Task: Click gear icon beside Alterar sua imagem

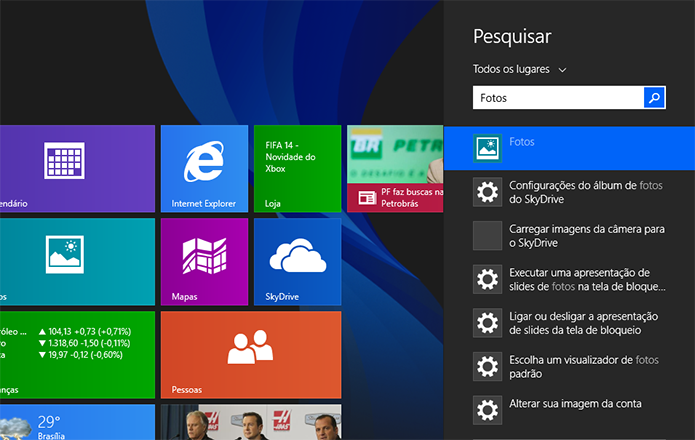Action: coord(487,410)
